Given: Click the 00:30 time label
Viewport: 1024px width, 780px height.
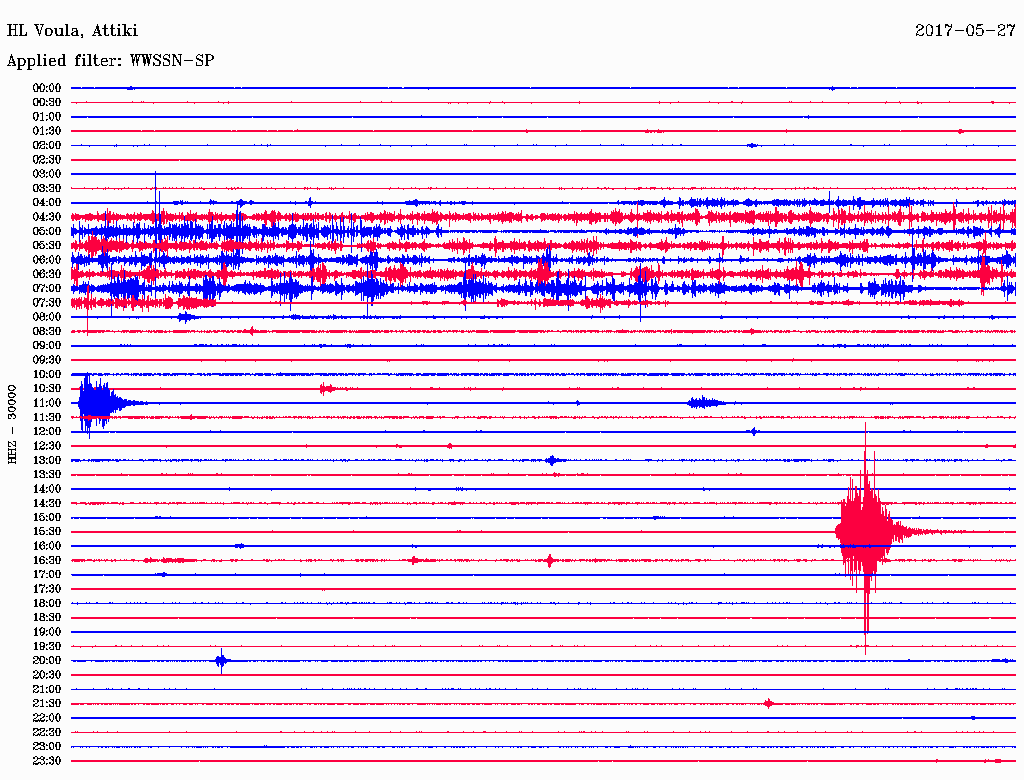Looking at the screenshot, I should pos(47,102).
